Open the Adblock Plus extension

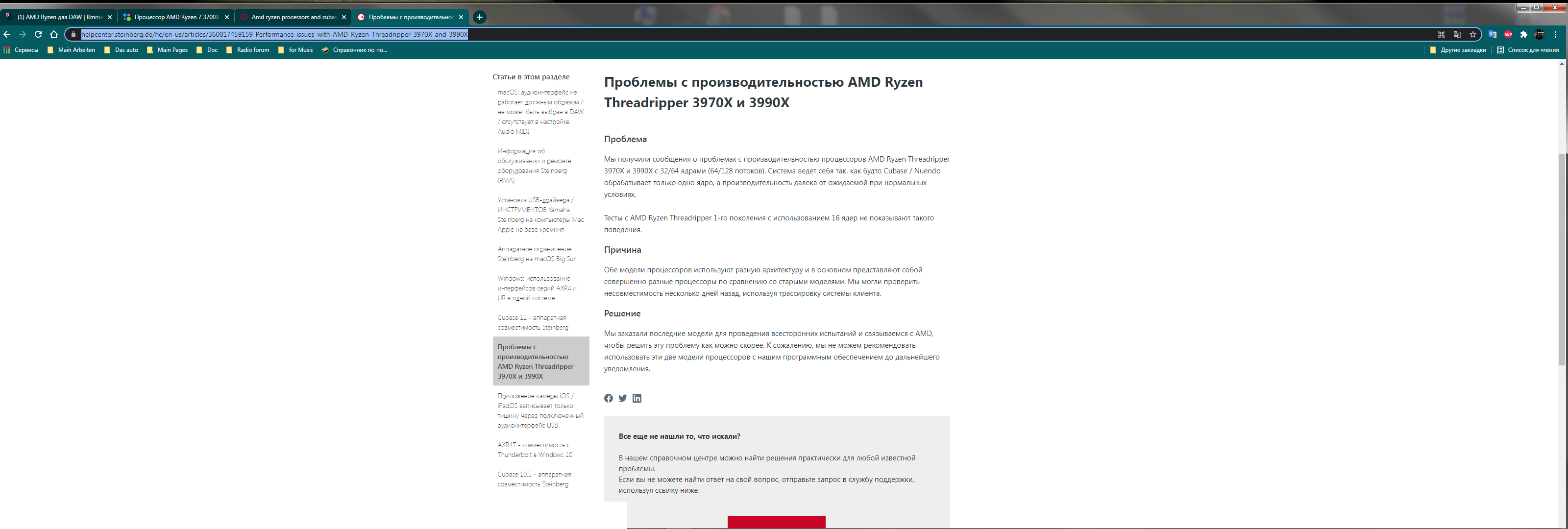pyautogui.click(x=1508, y=35)
